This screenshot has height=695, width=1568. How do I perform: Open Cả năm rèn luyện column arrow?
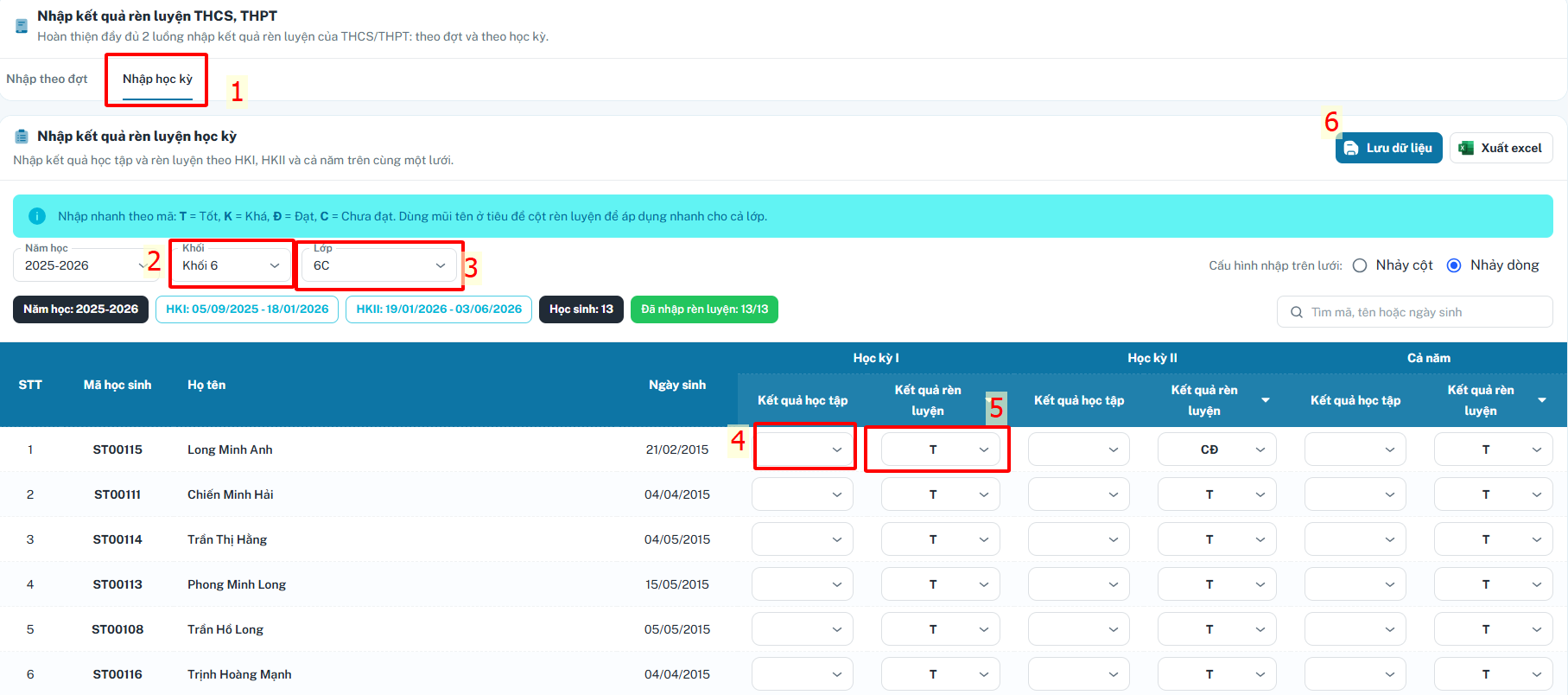[x=1542, y=400]
